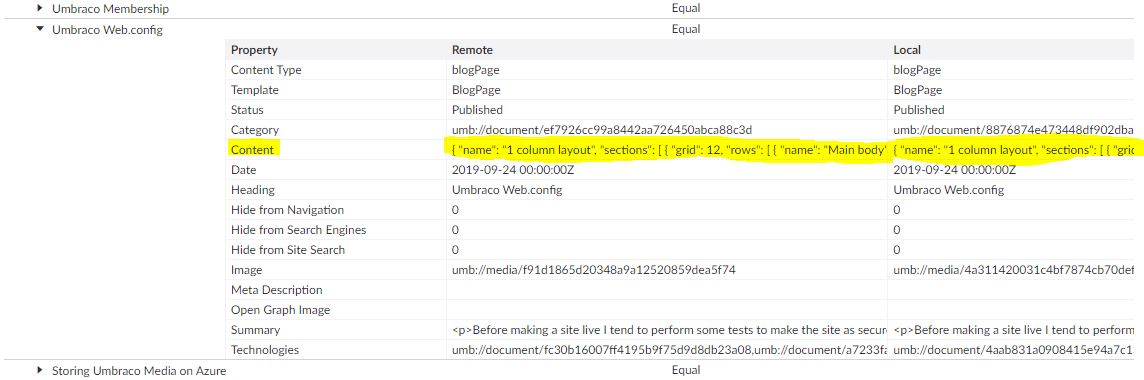
Task: Click Remote Image umb://media/f91d1865 value
Action: point(594,270)
